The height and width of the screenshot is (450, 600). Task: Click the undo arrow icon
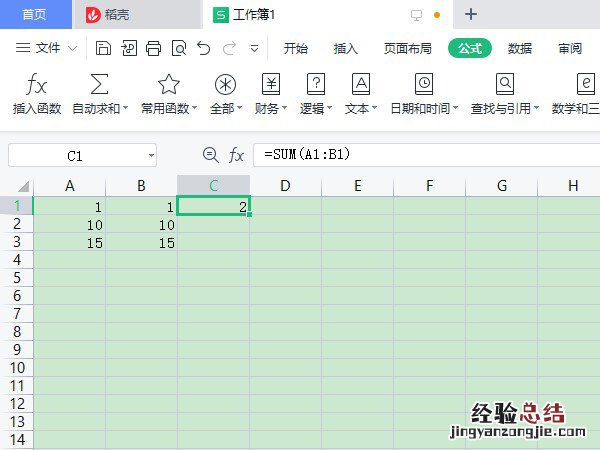(x=204, y=48)
